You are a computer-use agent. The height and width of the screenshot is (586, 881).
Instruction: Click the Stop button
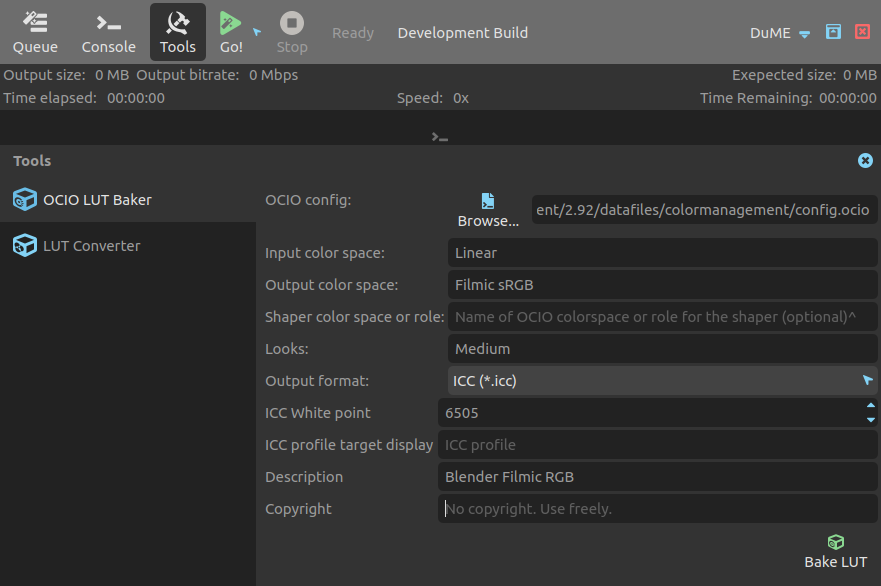pos(292,32)
